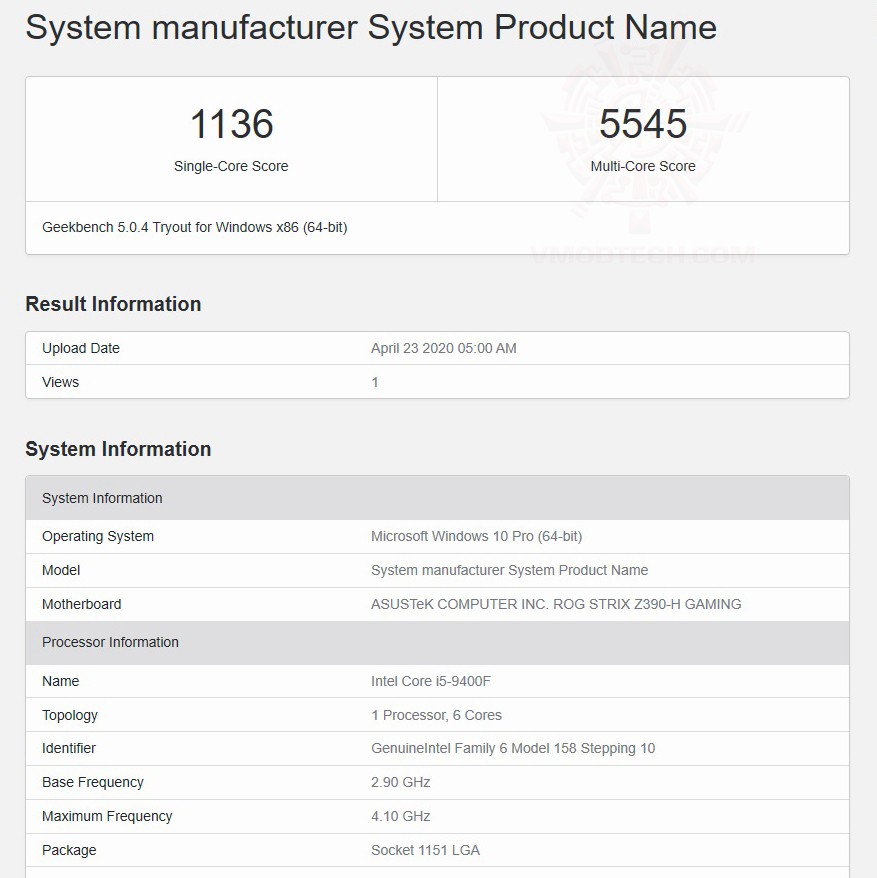Click the "Maximum Frequency" row label
The height and width of the screenshot is (878, 877).
[x=107, y=816]
